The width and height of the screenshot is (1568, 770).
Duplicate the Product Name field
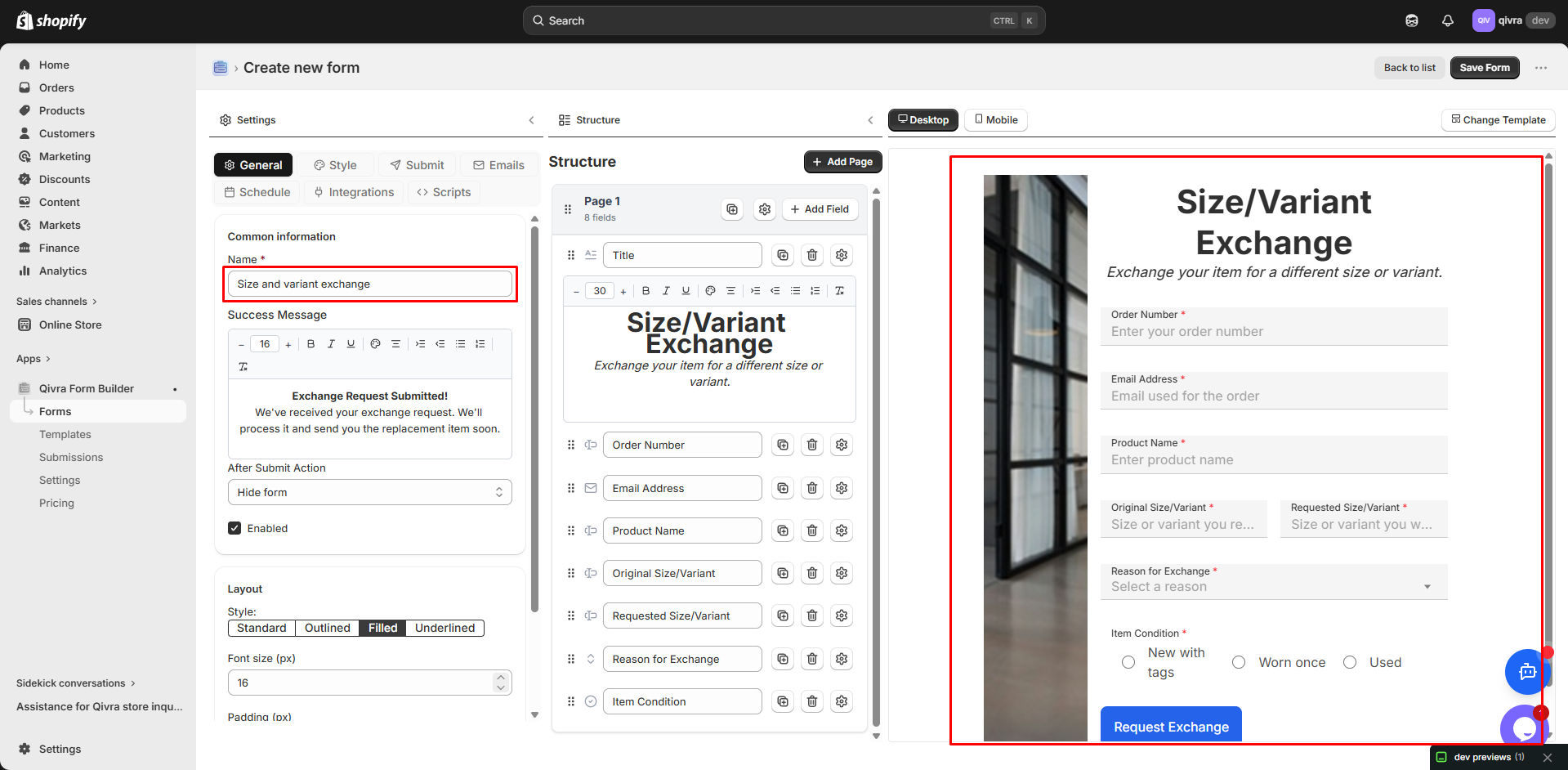click(783, 530)
